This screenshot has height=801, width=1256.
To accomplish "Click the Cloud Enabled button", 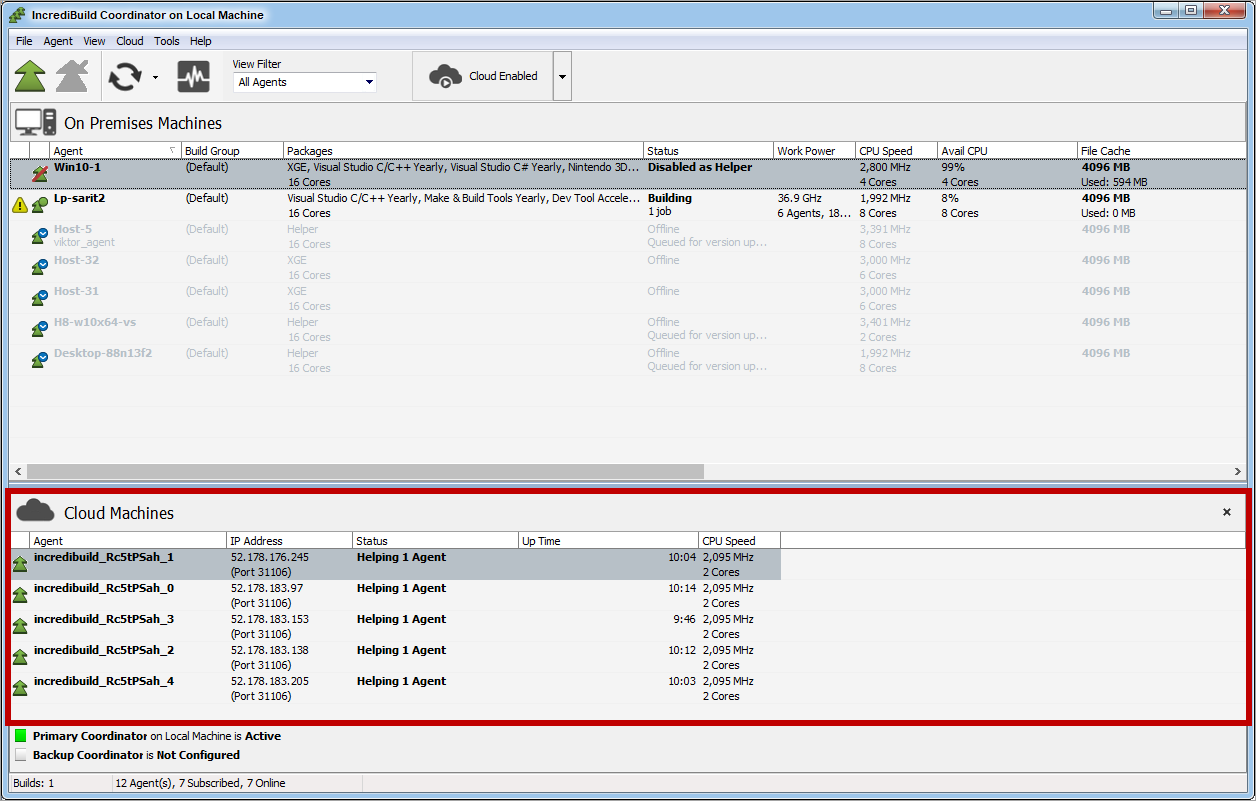I will [x=483, y=76].
